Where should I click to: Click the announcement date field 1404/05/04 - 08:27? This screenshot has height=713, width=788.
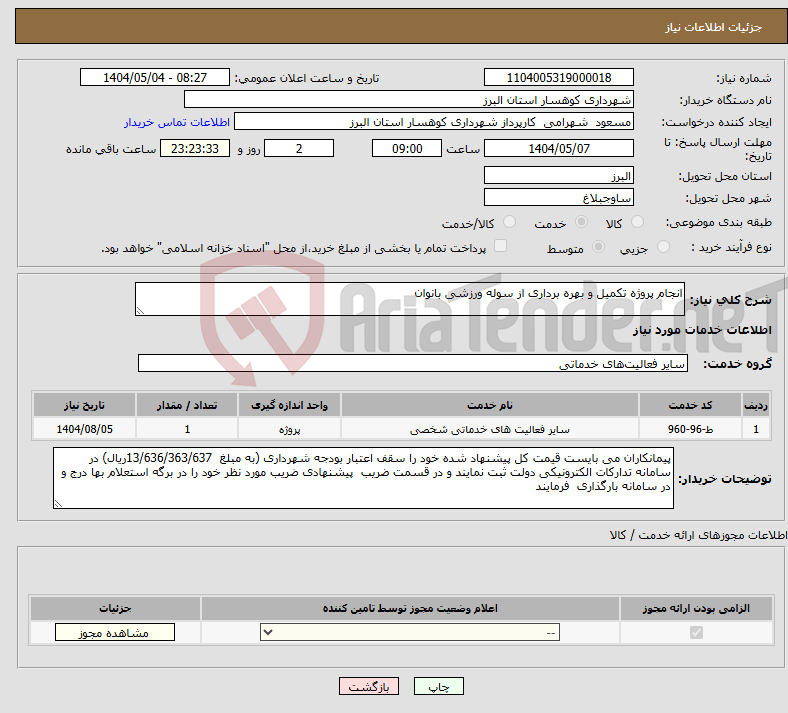(x=155, y=77)
